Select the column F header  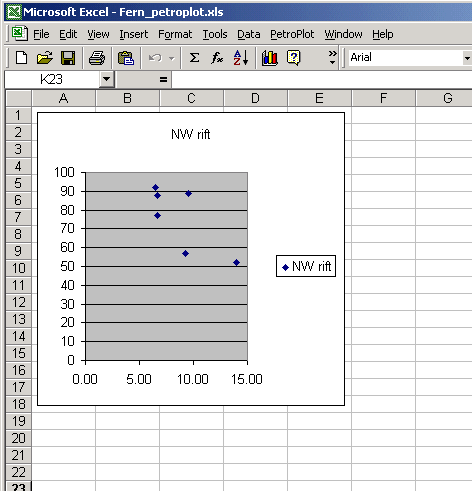pos(383,98)
